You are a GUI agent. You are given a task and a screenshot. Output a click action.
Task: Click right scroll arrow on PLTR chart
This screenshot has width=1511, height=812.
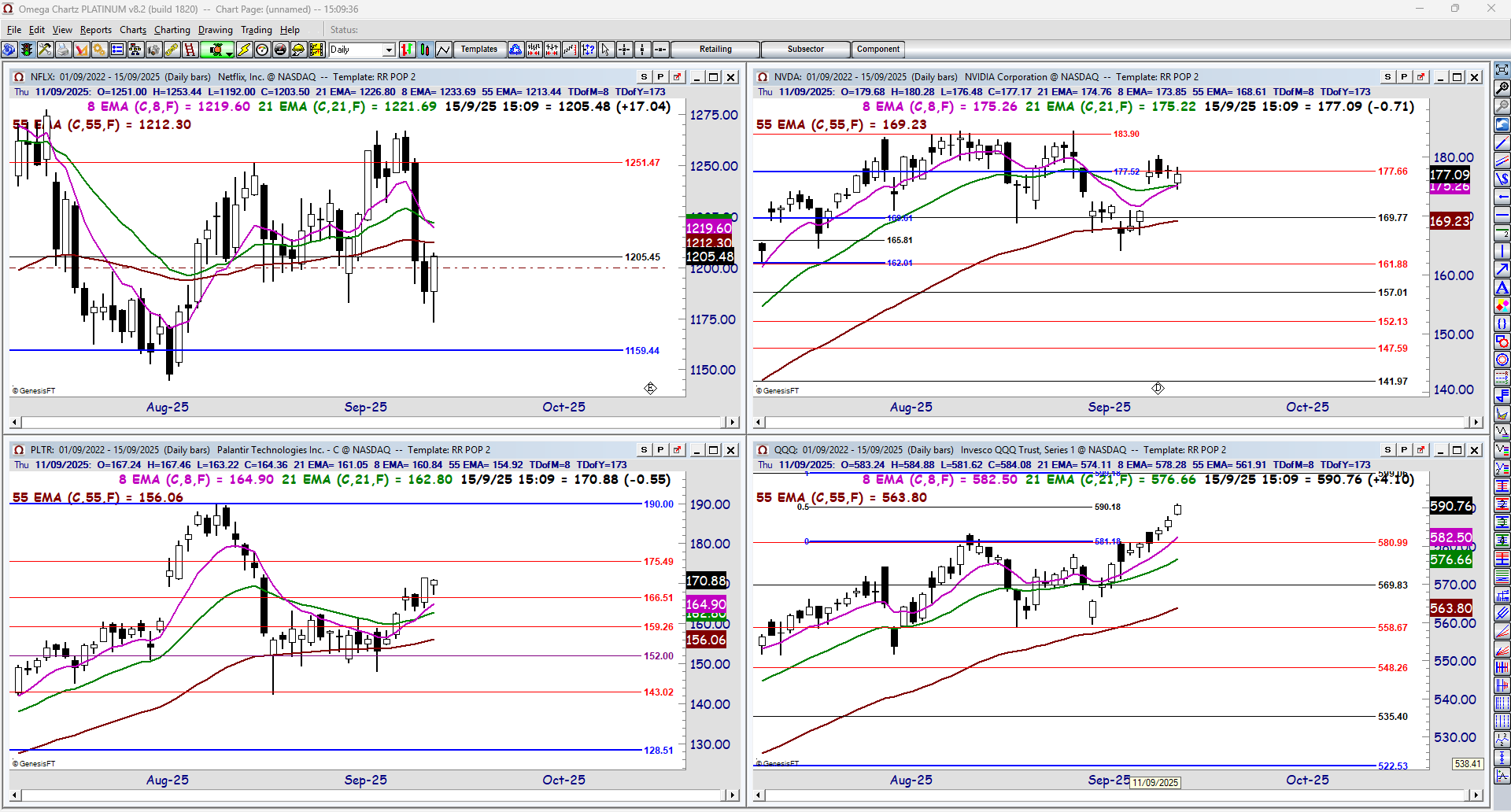(733, 795)
